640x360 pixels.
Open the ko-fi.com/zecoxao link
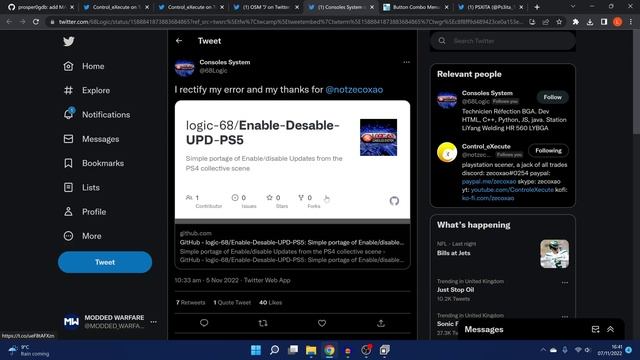click(x=488, y=198)
